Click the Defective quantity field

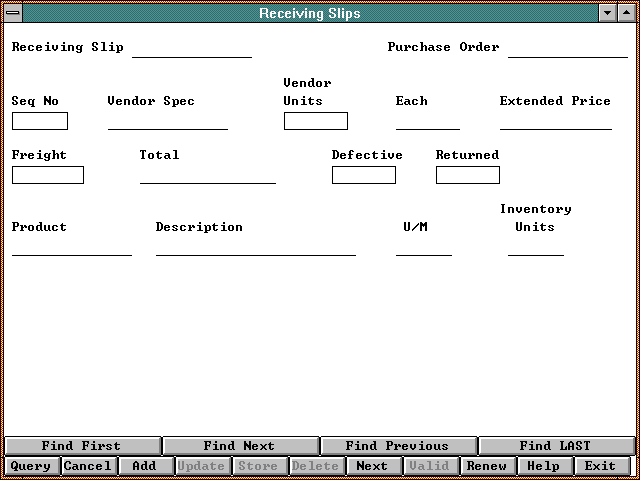click(364, 175)
